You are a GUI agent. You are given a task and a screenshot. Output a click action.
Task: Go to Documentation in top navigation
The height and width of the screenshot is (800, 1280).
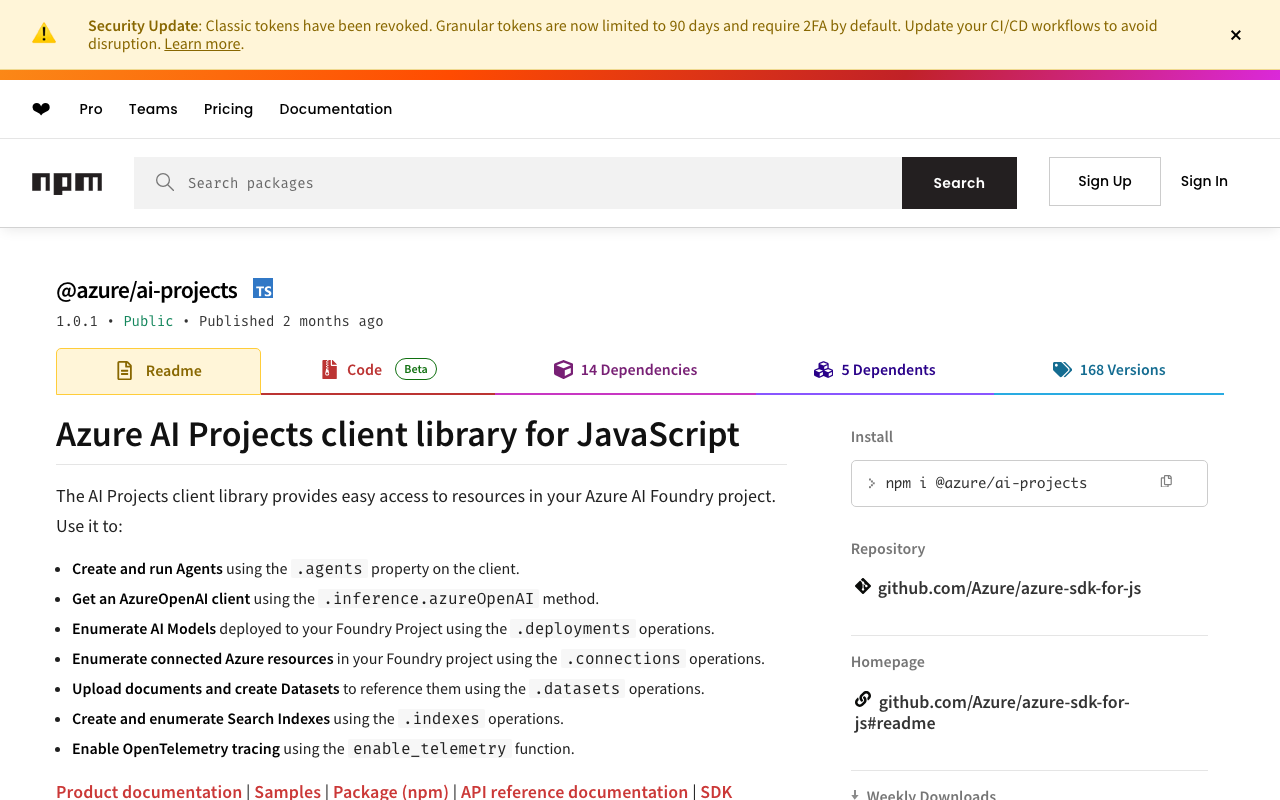pyautogui.click(x=335, y=109)
